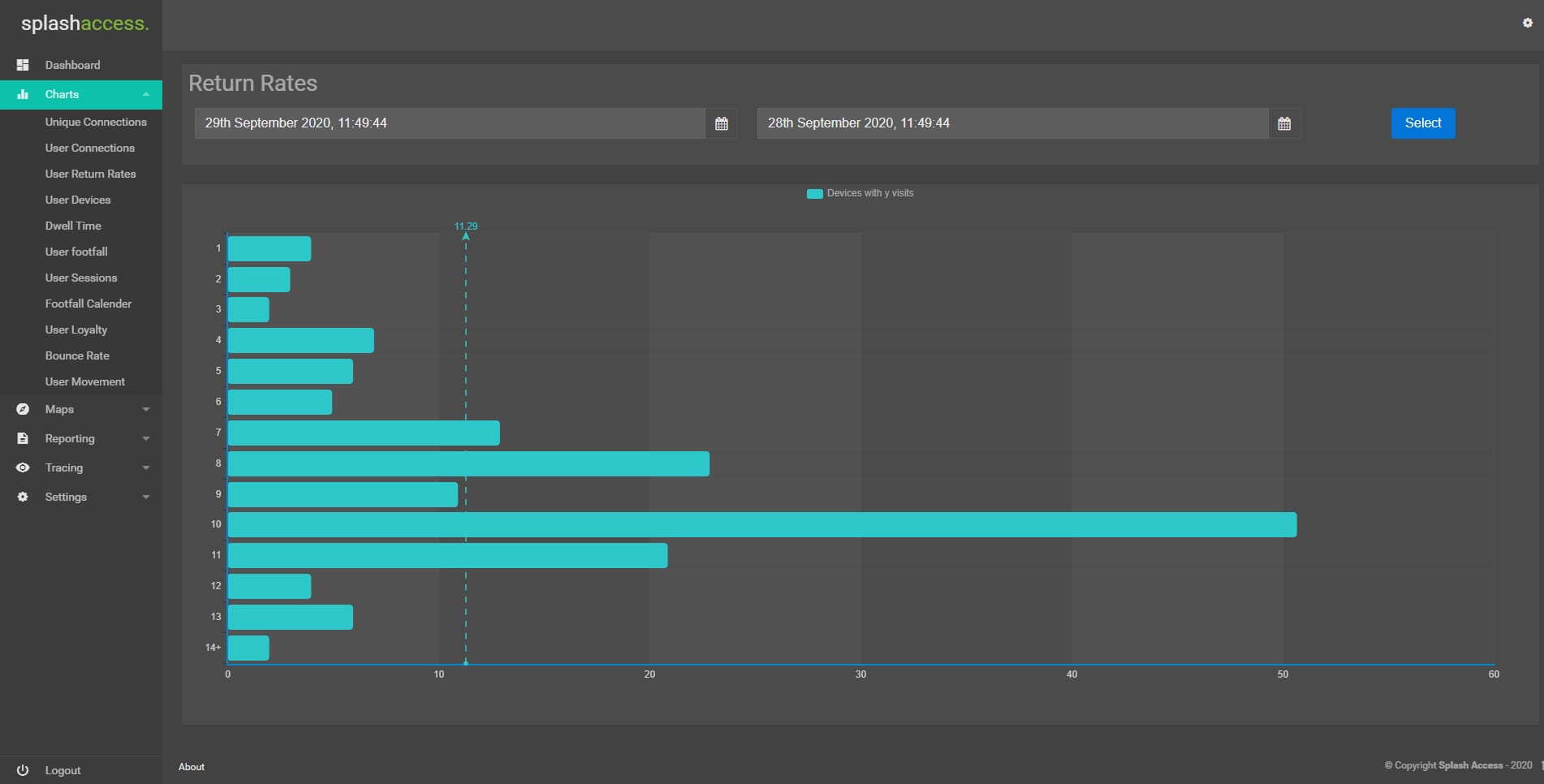Open User Loyalty chart
Image resolution: width=1544 pixels, height=784 pixels.
point(76,330)
